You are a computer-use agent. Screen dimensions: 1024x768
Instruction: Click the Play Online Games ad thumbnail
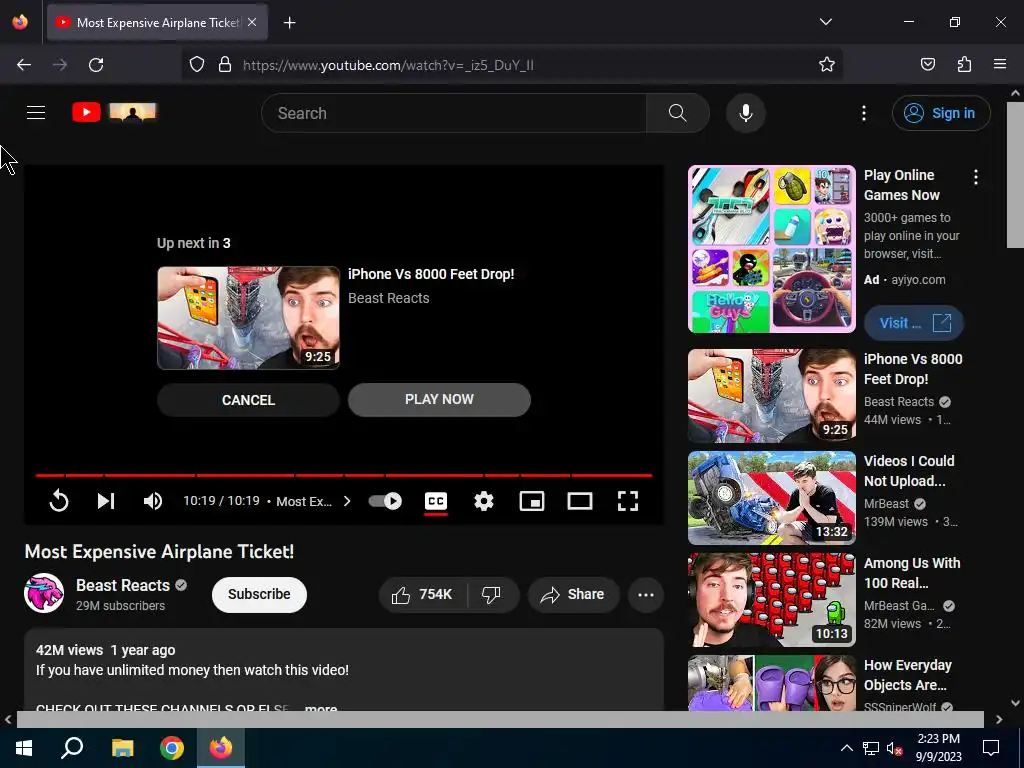click(771, 249)
